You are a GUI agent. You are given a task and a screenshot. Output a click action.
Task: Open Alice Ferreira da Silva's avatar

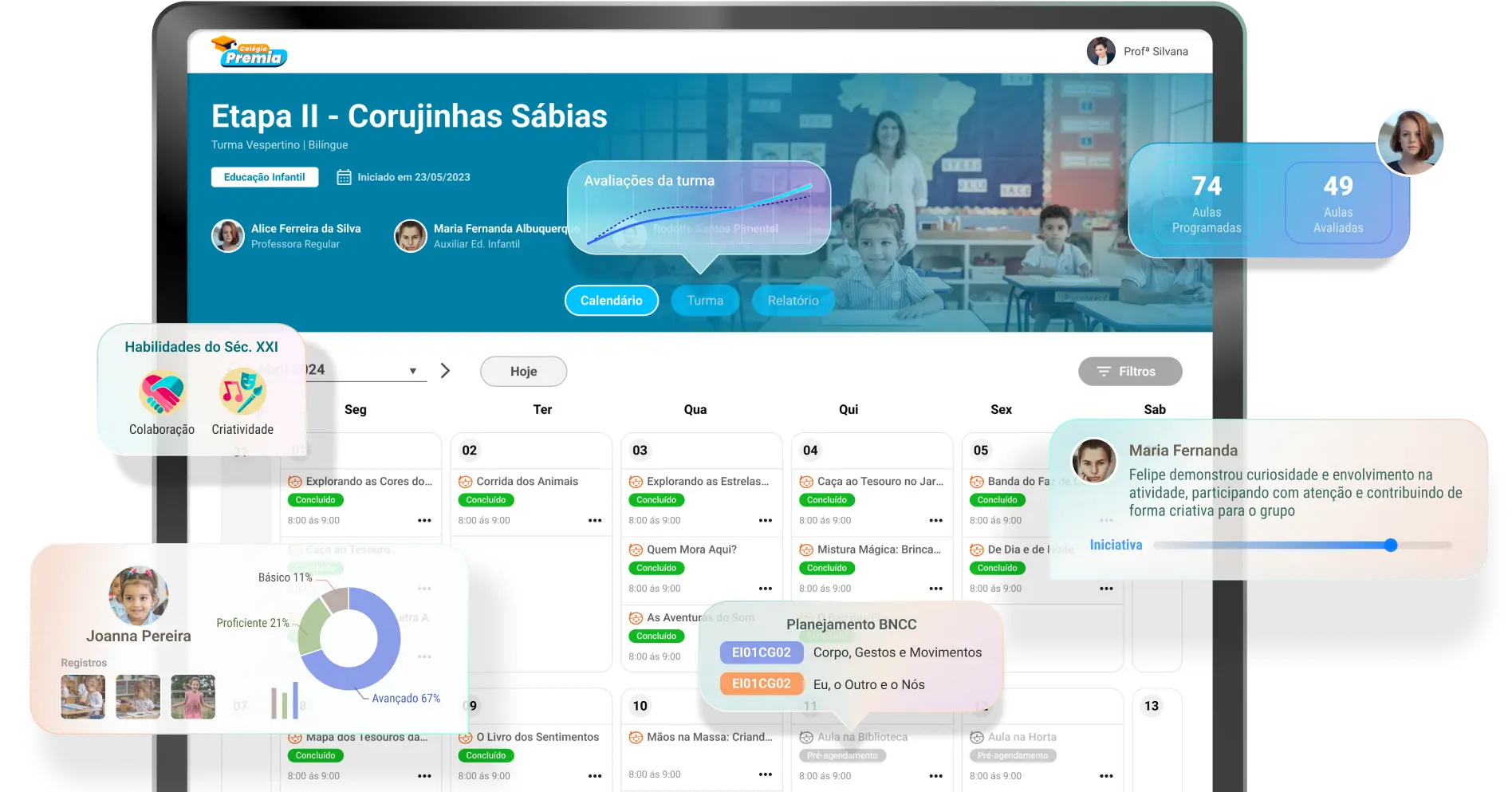click(227, 236)
